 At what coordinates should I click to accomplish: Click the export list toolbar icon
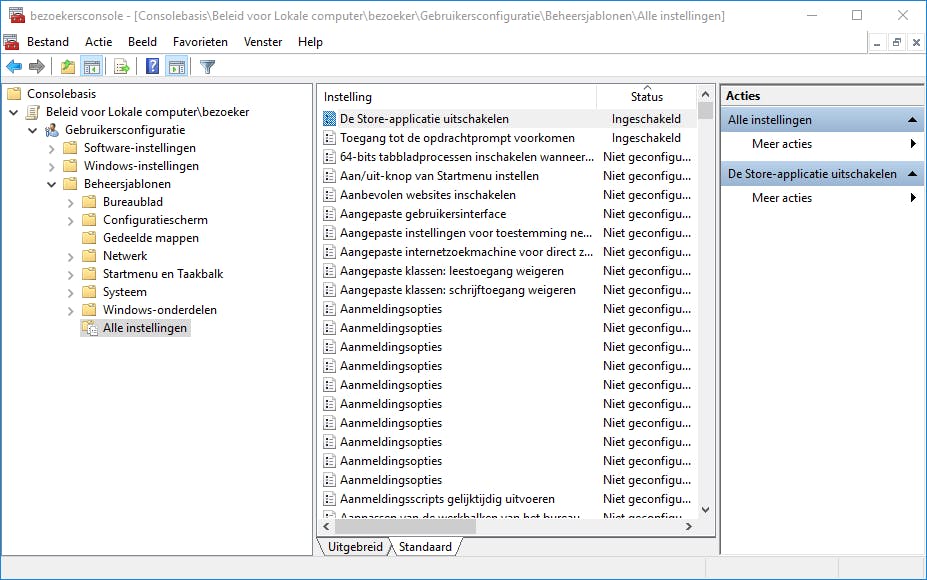[x=119, y=66]
